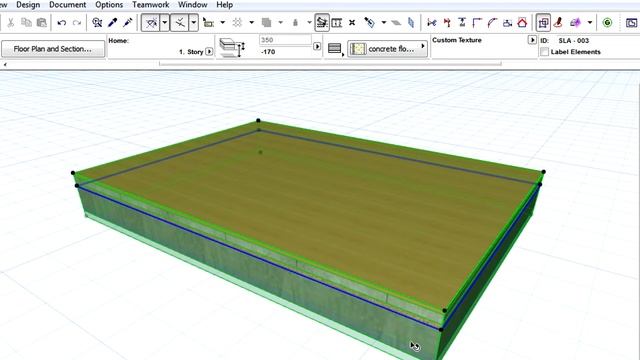Click the slab geometry diagram icon
This screenshot has height=360, width=640.
click(x=231, y=47)
